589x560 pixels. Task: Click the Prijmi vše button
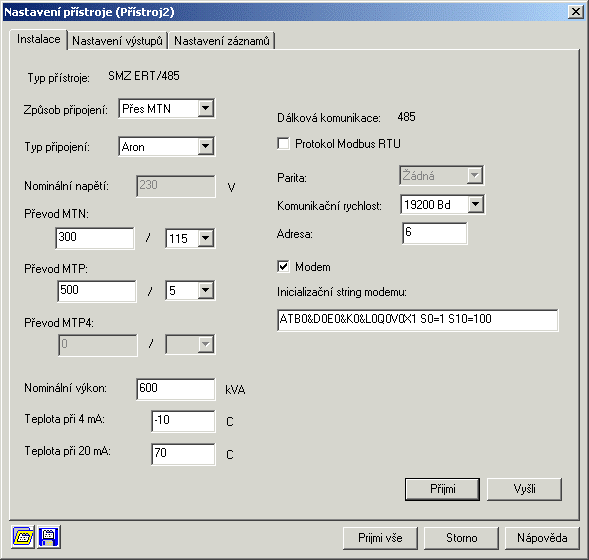pos(380,538)
